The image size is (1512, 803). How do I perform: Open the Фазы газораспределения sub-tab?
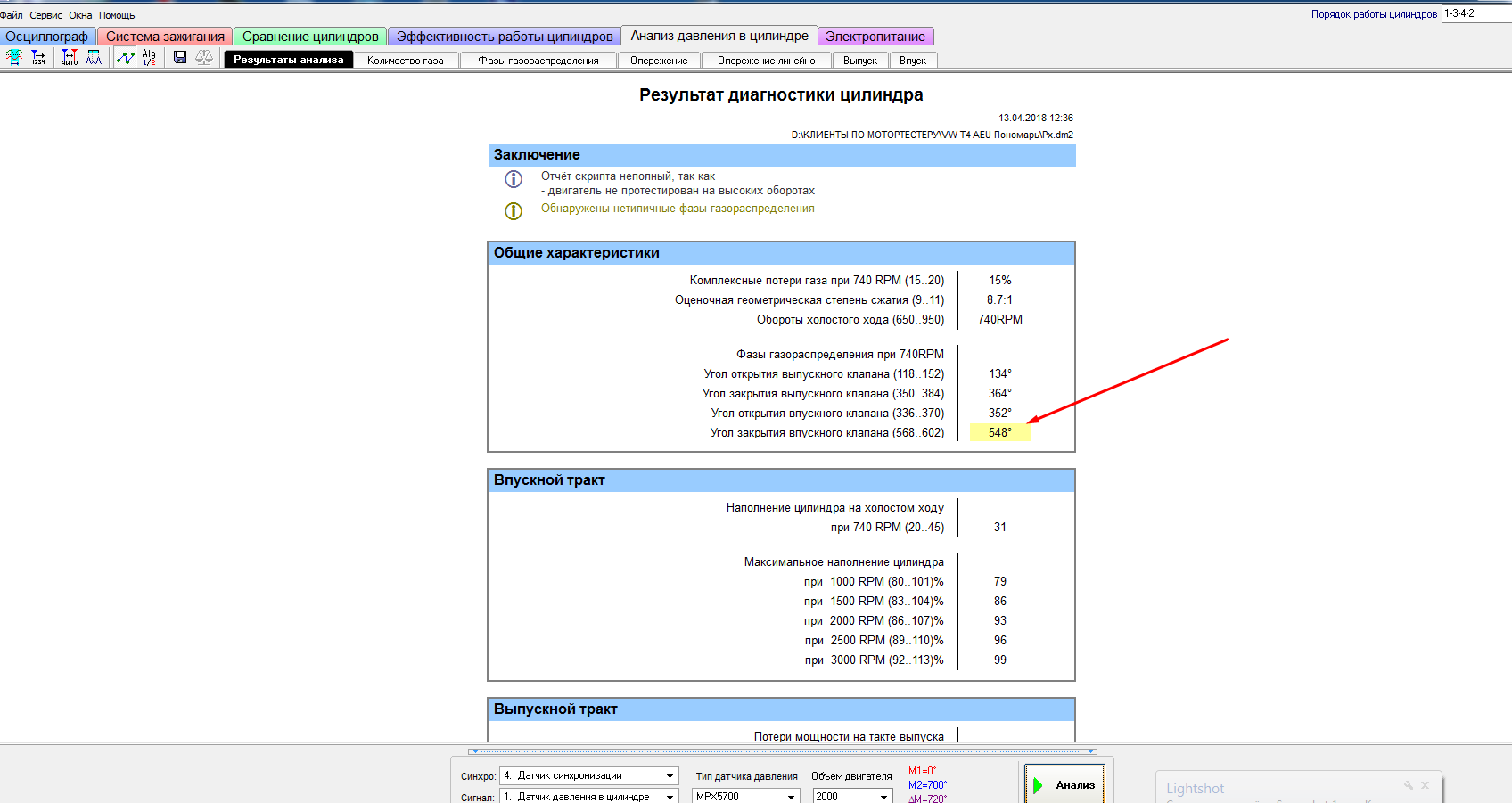click(x=538, y=61)
